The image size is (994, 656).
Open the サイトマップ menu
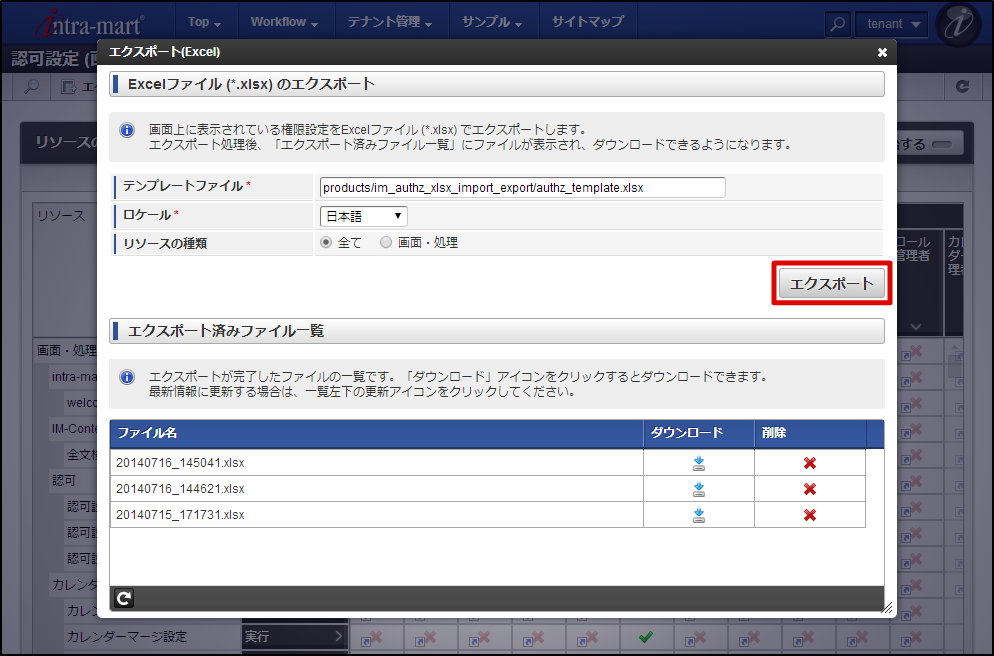pyautogui.click(x=588, y=20)
